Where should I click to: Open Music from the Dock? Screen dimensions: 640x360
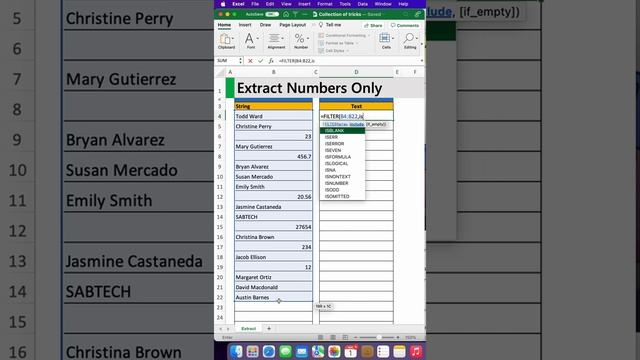(x=416, y=351)
